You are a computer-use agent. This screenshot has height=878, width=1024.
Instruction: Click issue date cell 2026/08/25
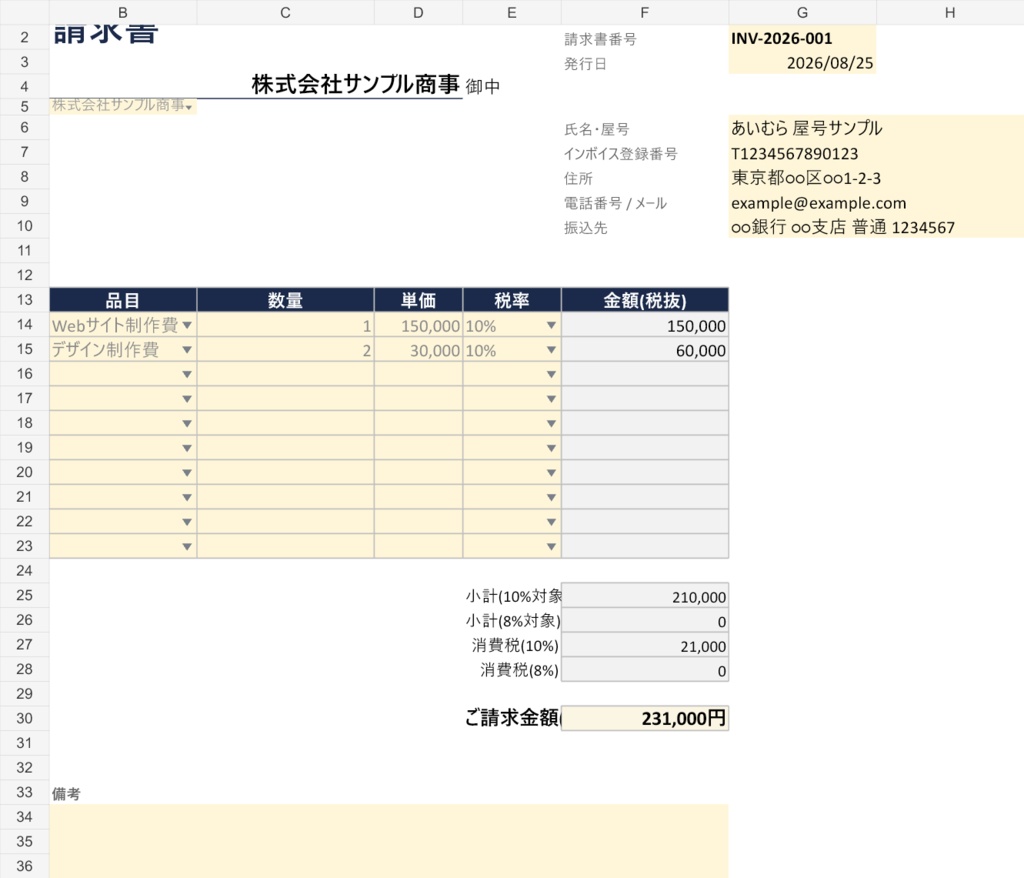tap(803, 63)
